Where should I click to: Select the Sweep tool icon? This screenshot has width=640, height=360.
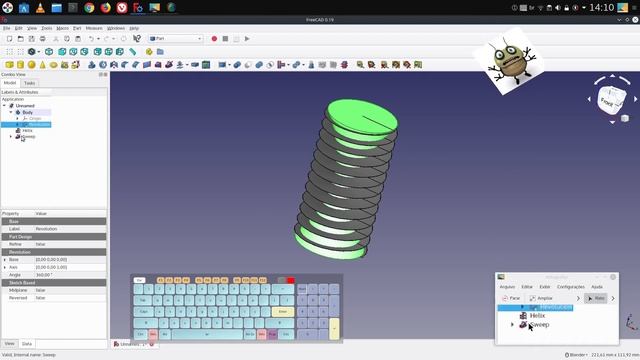(x=169, y=64)
